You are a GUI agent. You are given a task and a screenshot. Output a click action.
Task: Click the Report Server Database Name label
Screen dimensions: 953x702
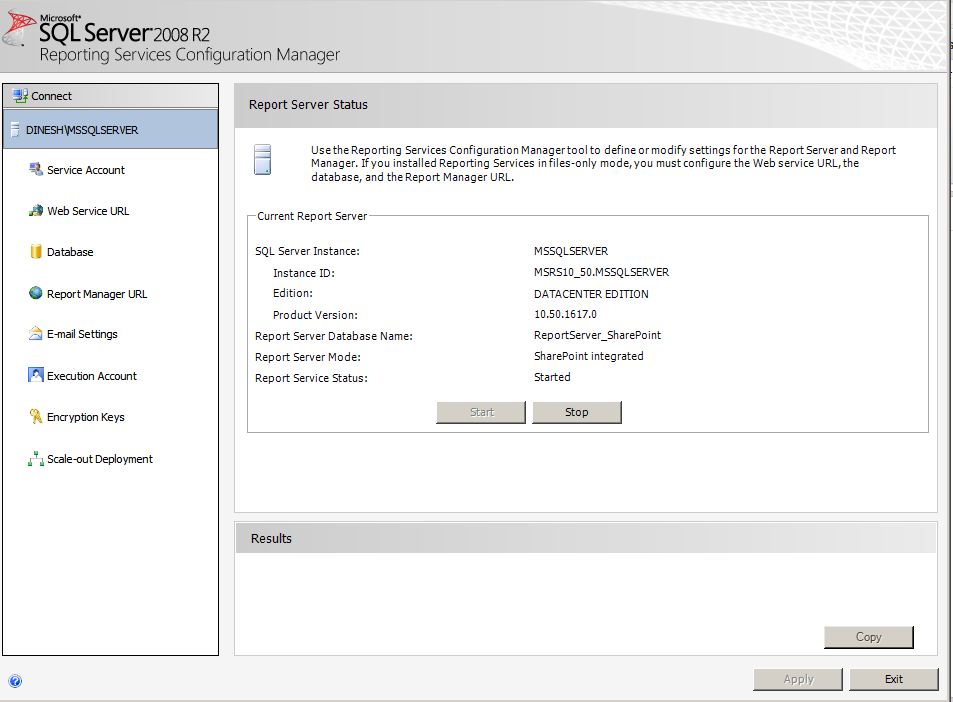(334, 336)
